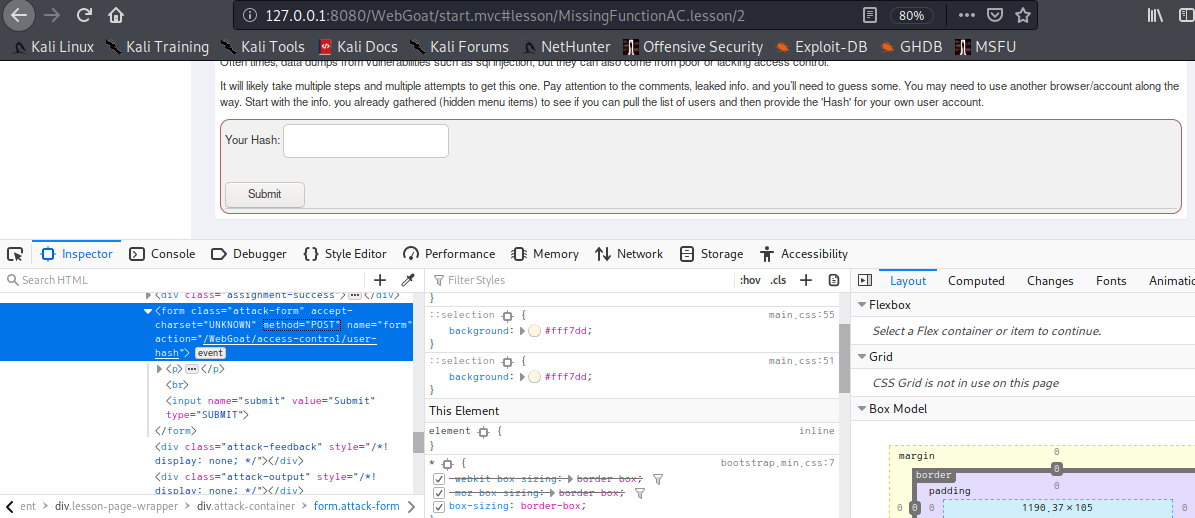
Task: Collapse the form attack-form node
Action: 149,311
